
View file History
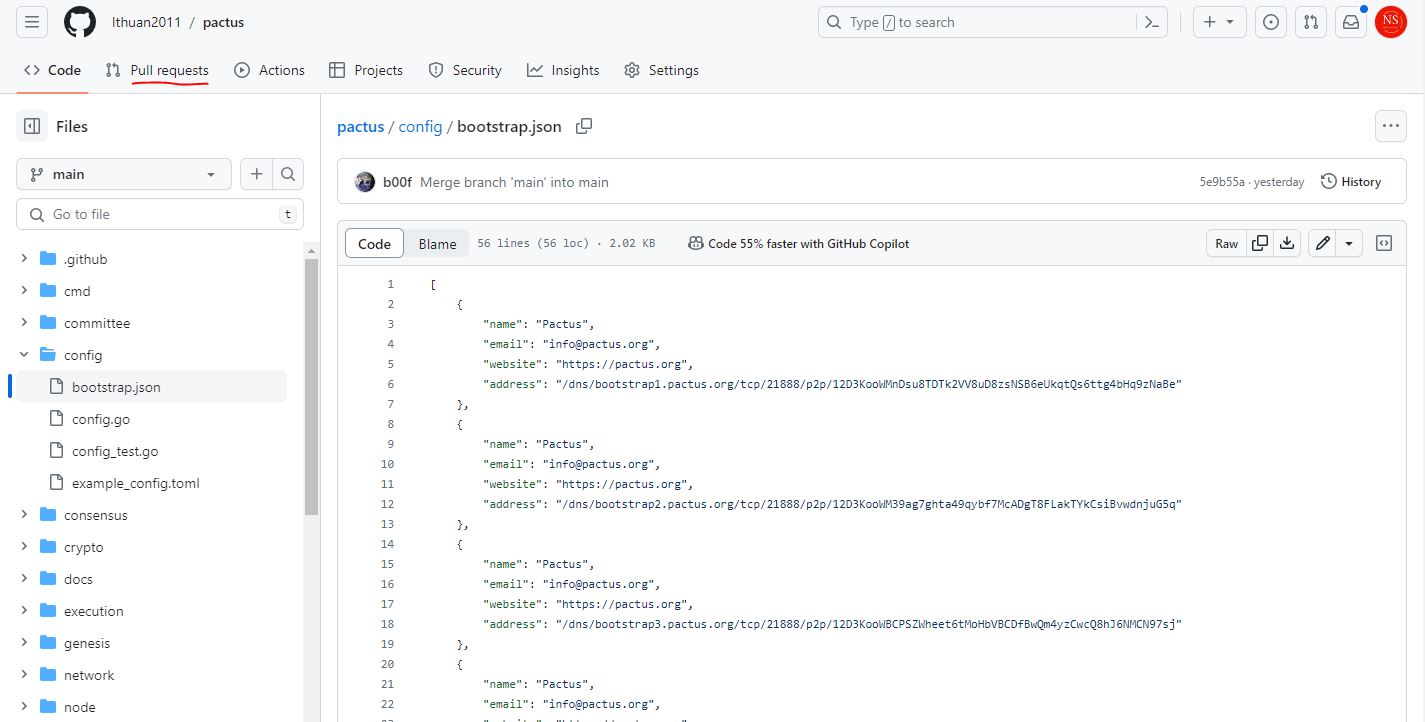1351,182
